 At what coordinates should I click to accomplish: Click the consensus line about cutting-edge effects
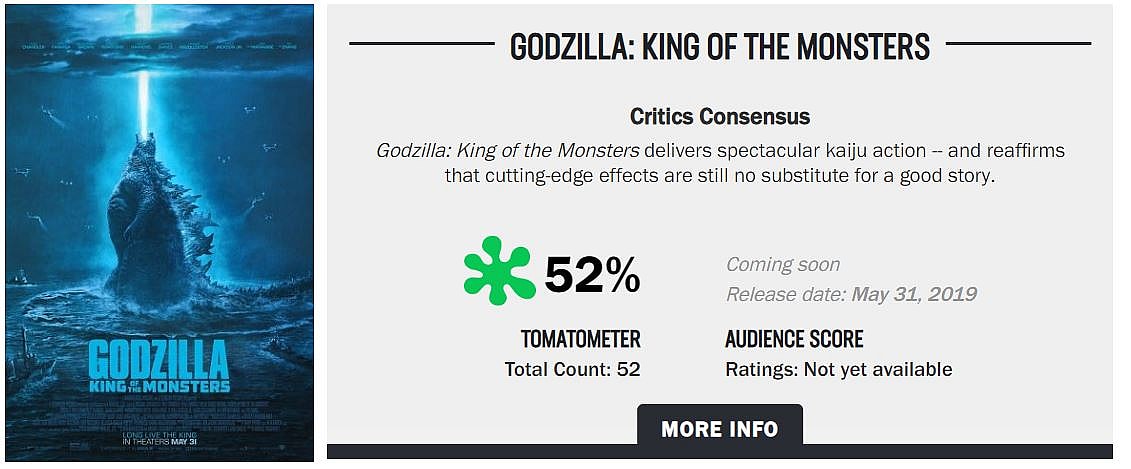click(719, 176)
